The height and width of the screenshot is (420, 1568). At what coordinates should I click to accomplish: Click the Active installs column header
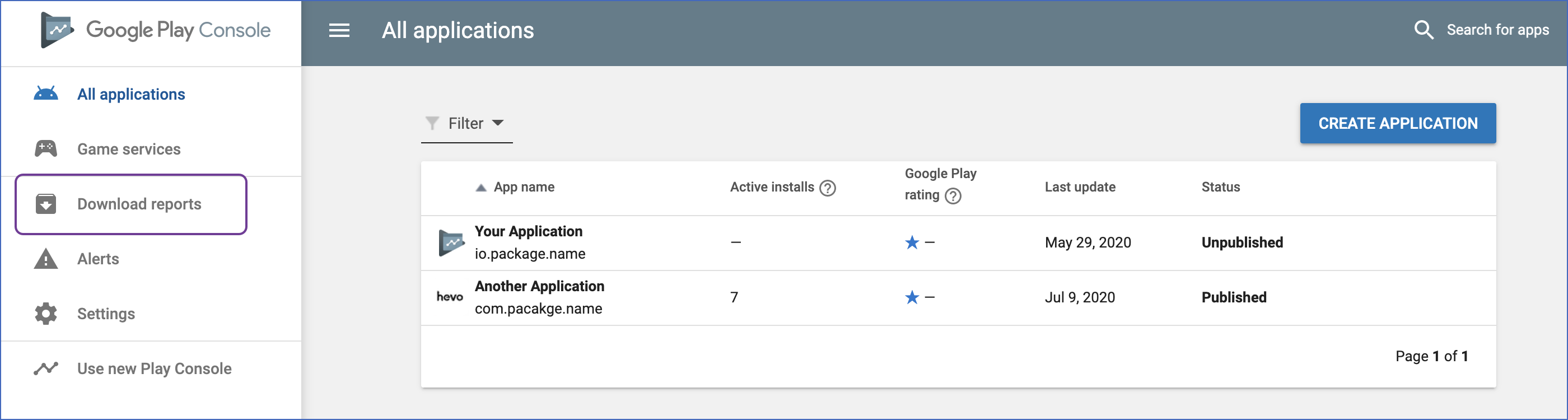tap(772, 188)
